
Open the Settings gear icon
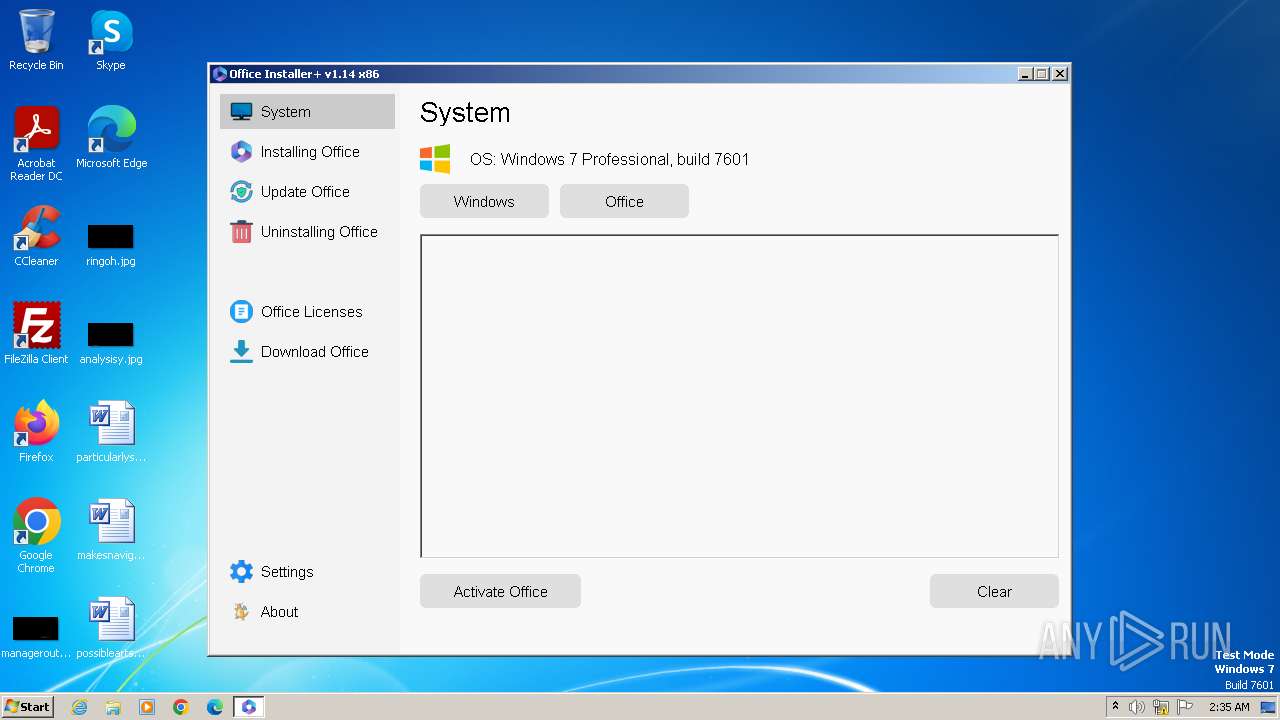click(x=241, y=572)
